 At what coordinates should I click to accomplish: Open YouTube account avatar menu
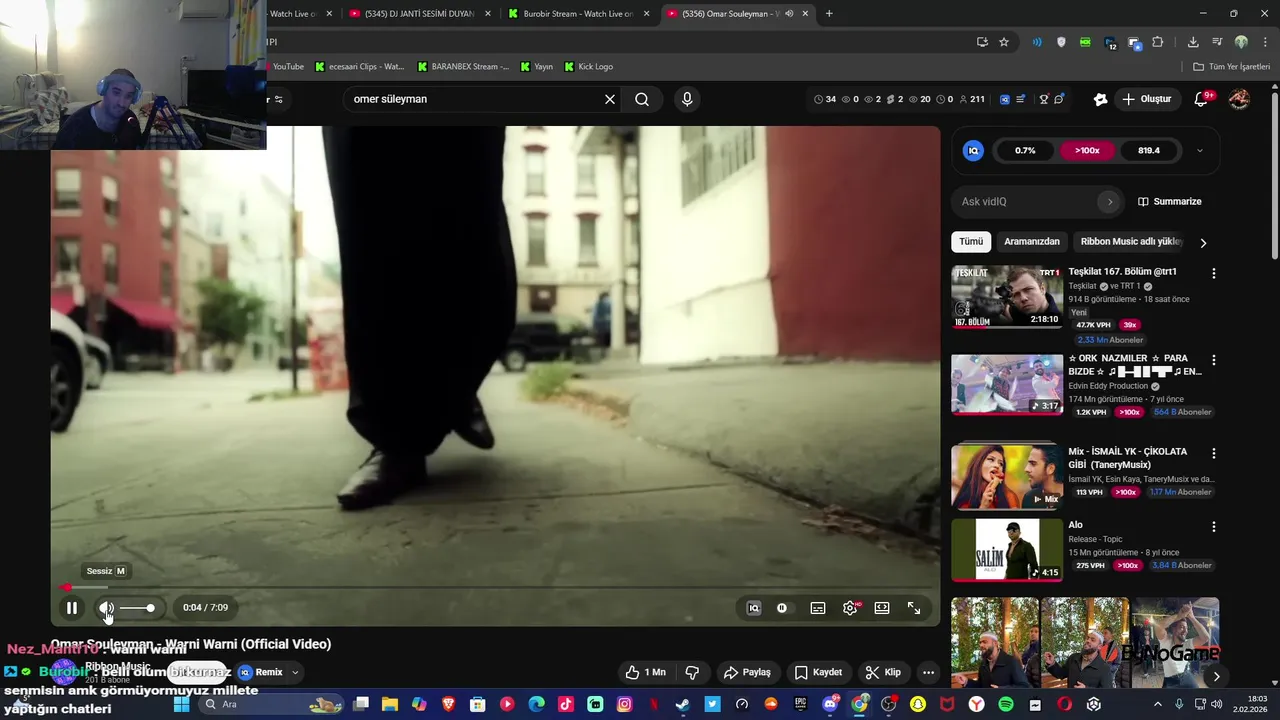click(x=1239, y=99)
